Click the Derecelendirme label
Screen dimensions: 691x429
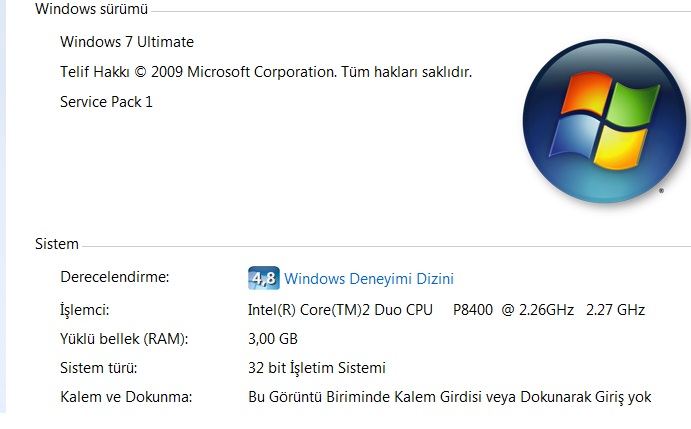coord(115,277)
